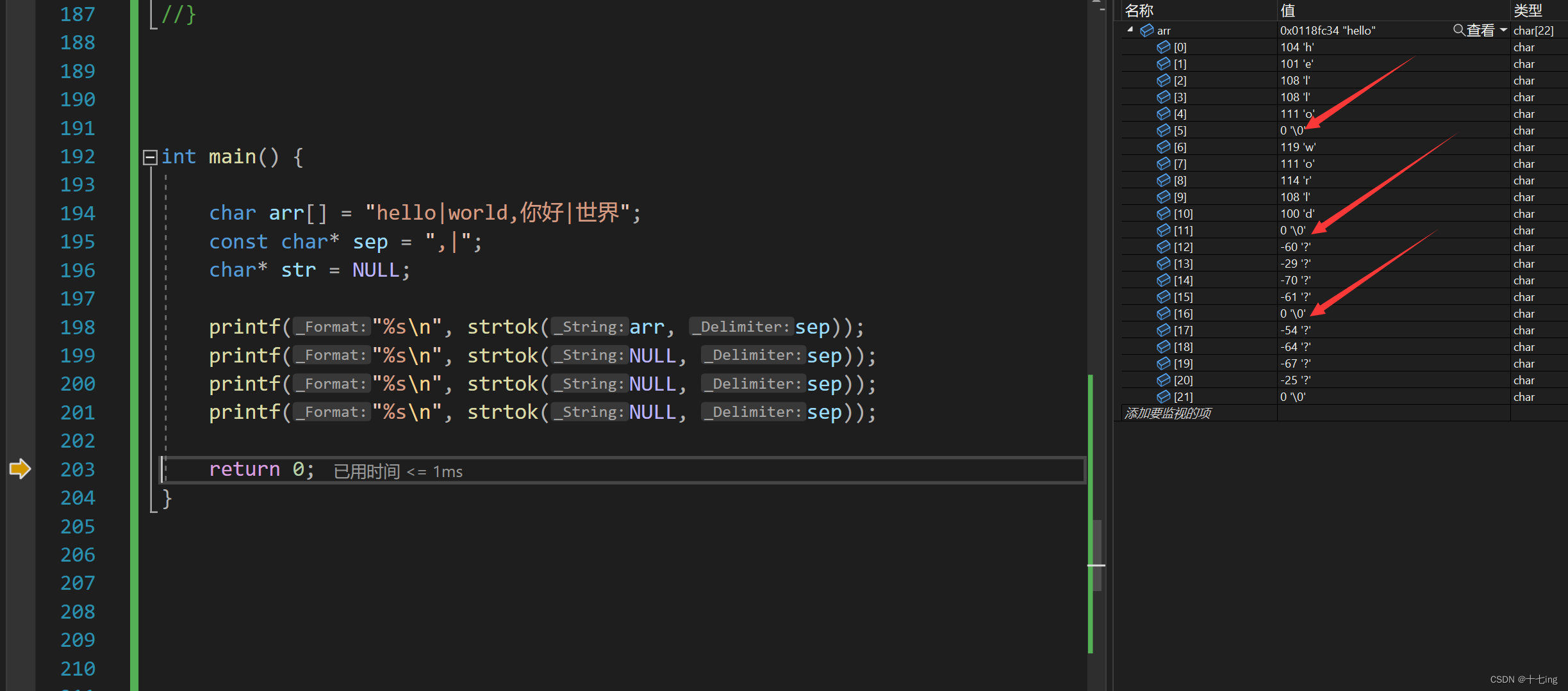Click the sep variable declaration on line 195
1568x691 pixels.
pyautogui.click(x=370, y=242)
